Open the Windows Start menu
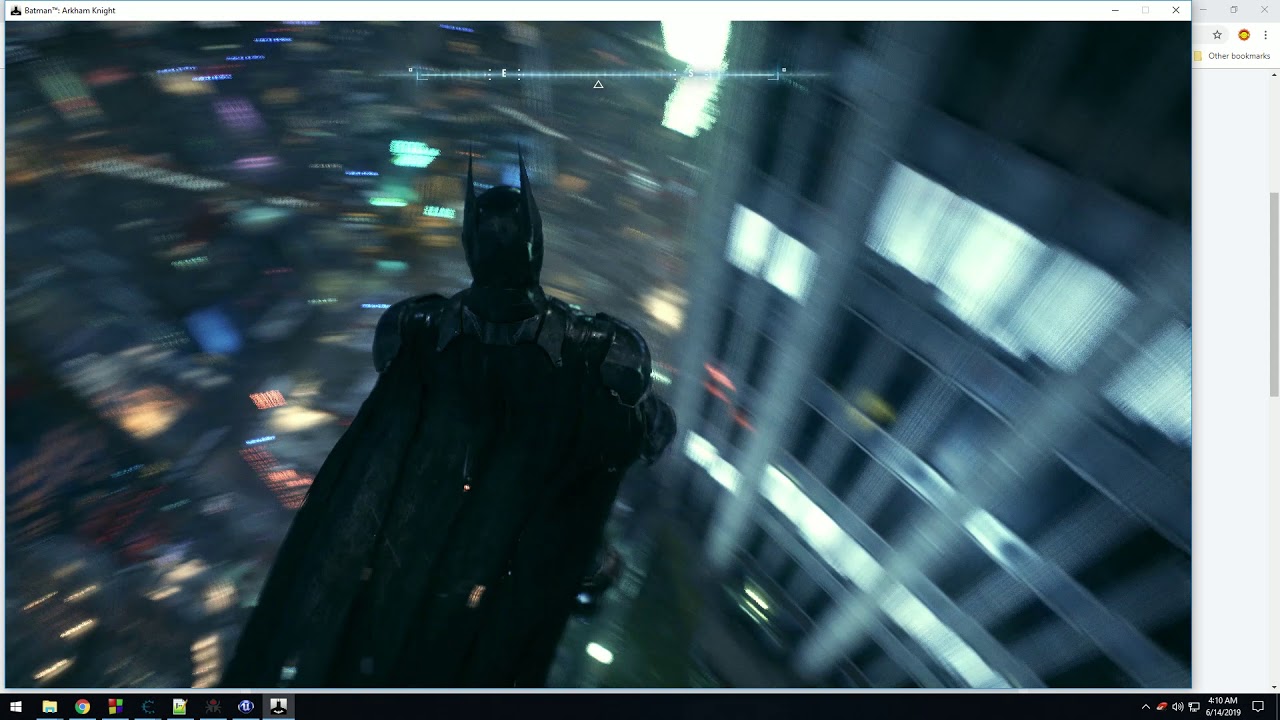1280x720 pixels. tap(16, 706)
